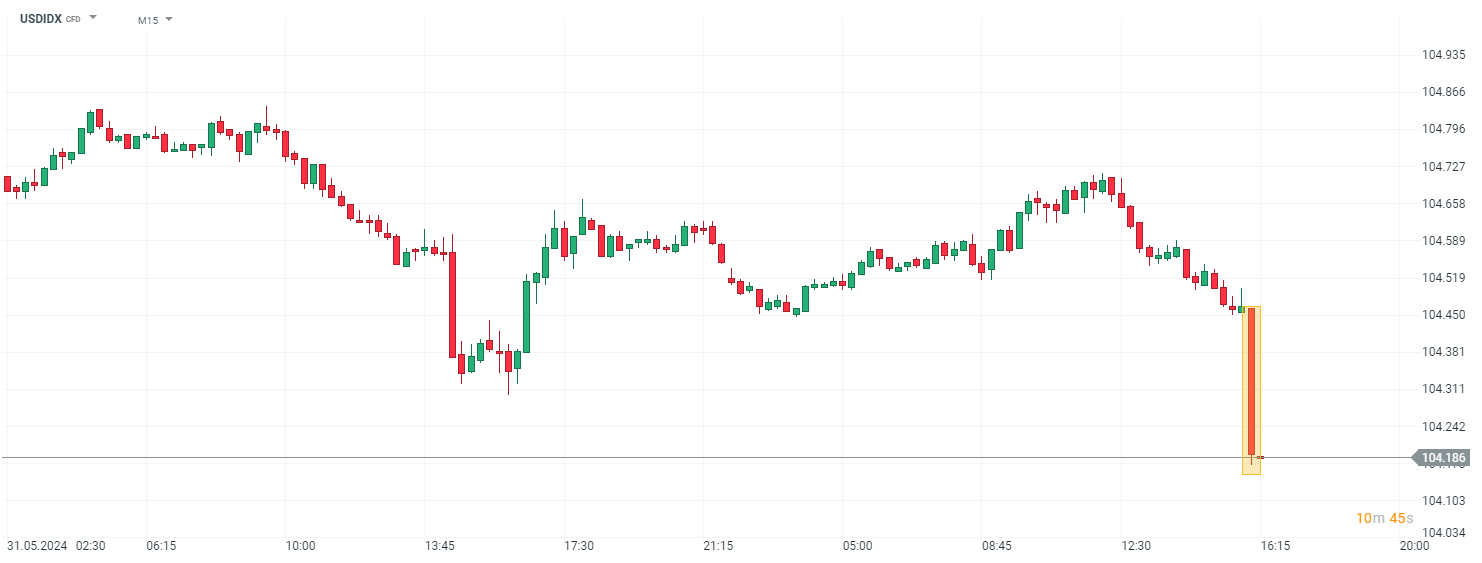Click the 10m 45s candle countdown timer
This screenshot has height=563, width=1482.
point(1384,518)
